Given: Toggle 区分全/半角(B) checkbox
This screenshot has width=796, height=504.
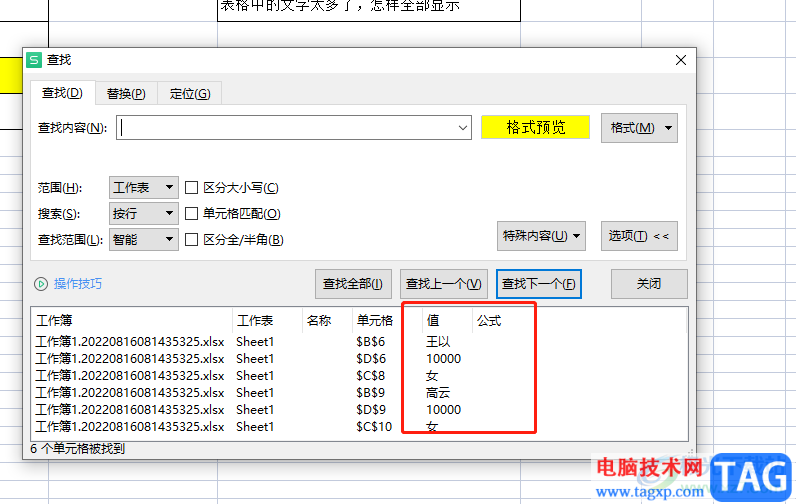Looking at the screenshot, I should [x=191, y=240].
